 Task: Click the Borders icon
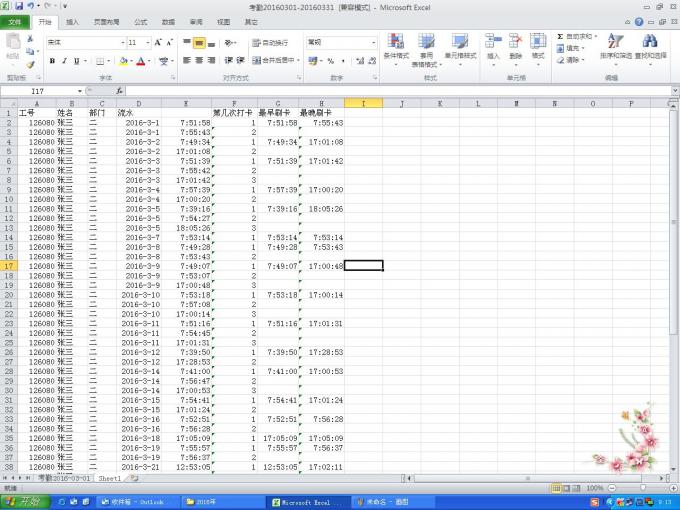[x=100, y=61]
